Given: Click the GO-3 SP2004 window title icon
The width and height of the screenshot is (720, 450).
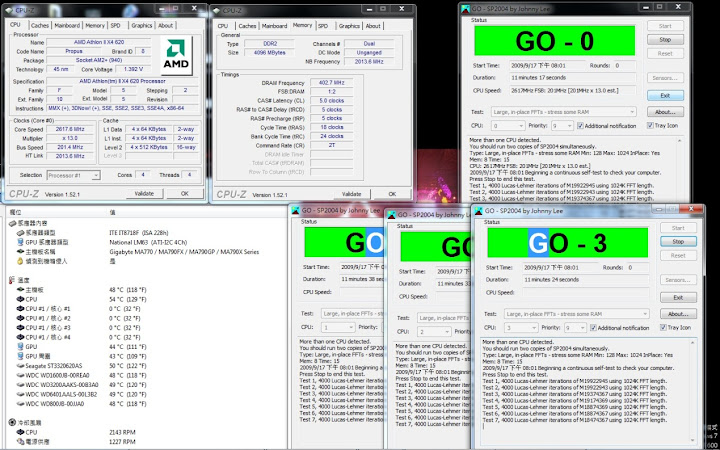Looking at the screenshot, I should [478, 211].
